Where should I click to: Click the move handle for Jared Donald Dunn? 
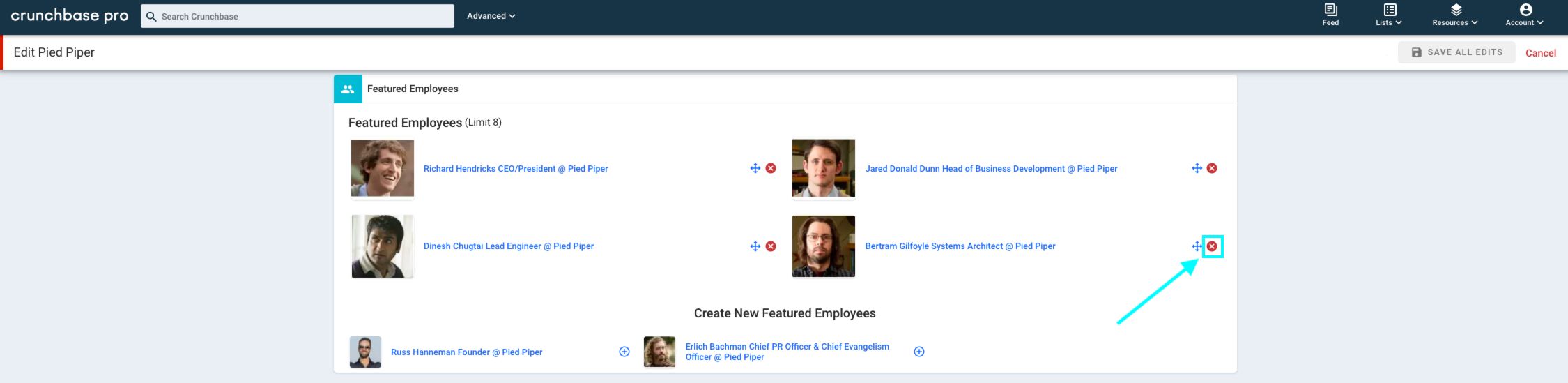click(1197, 168)
